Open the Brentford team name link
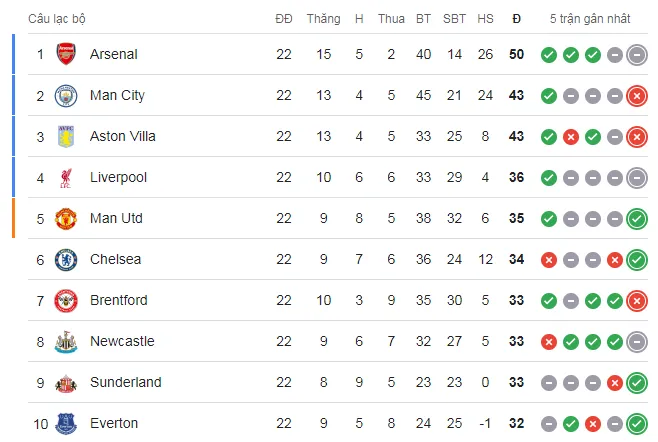 point(118,300)
